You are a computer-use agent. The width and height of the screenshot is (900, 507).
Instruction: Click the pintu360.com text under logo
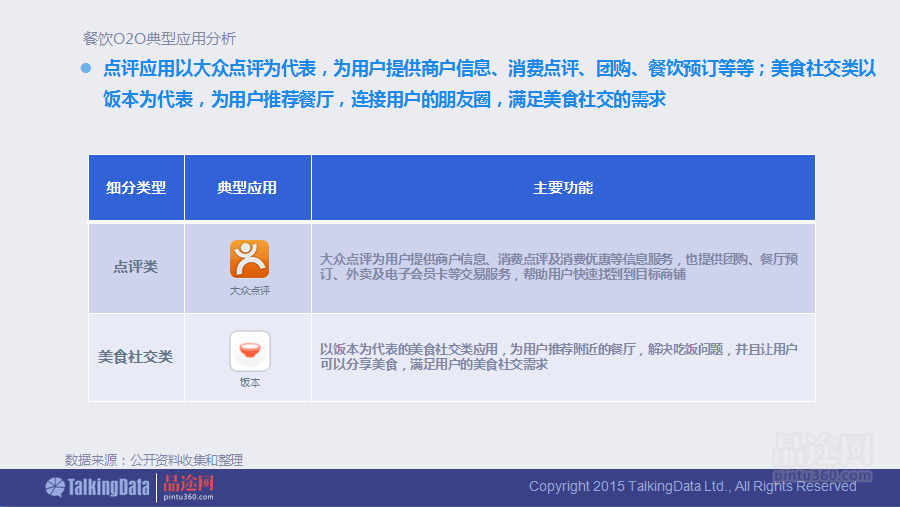tap(188, 497)
